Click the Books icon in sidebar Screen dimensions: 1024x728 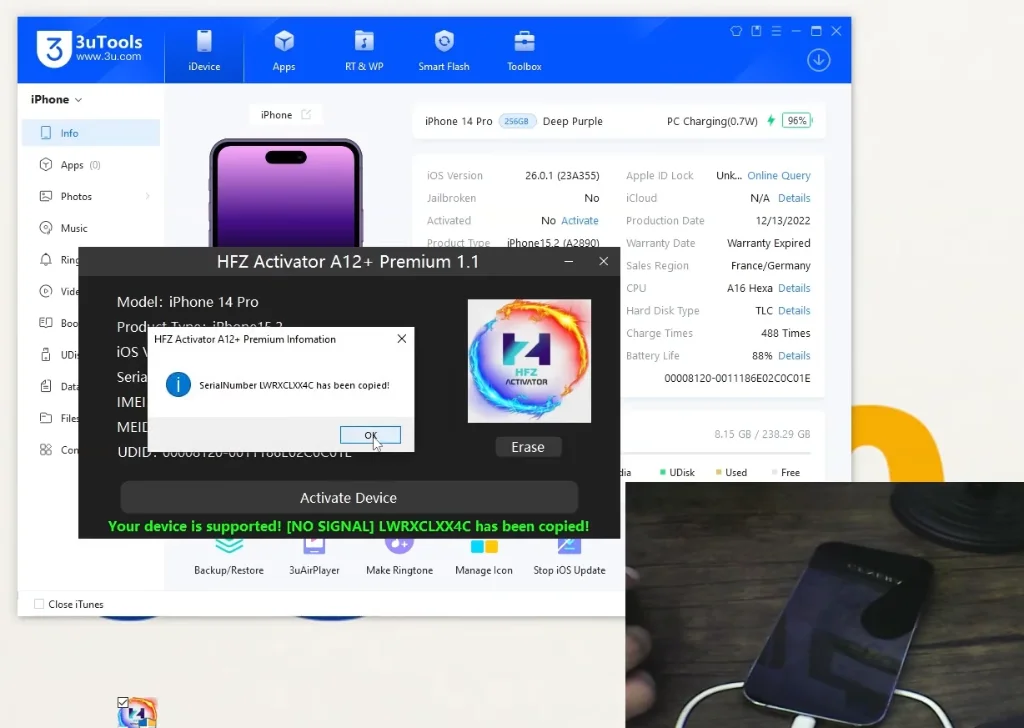[x=46, y=323]
